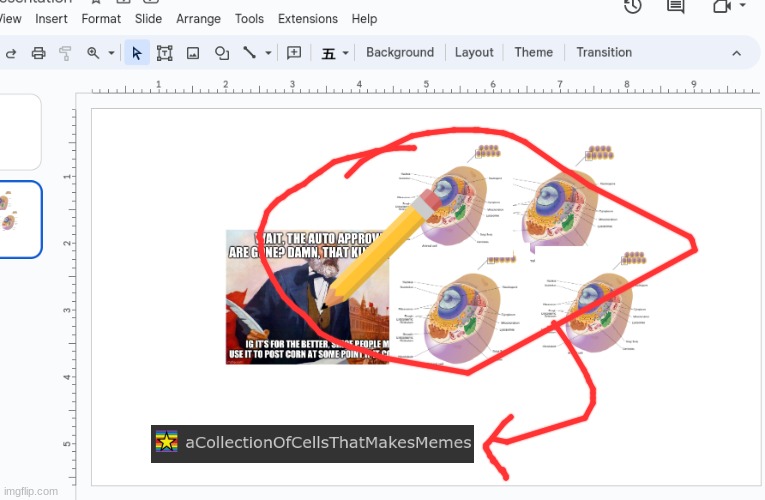Viewport: 765px width, 500px height.
Task: Click the Zoom magnifier icon
Action: [93, 53]
